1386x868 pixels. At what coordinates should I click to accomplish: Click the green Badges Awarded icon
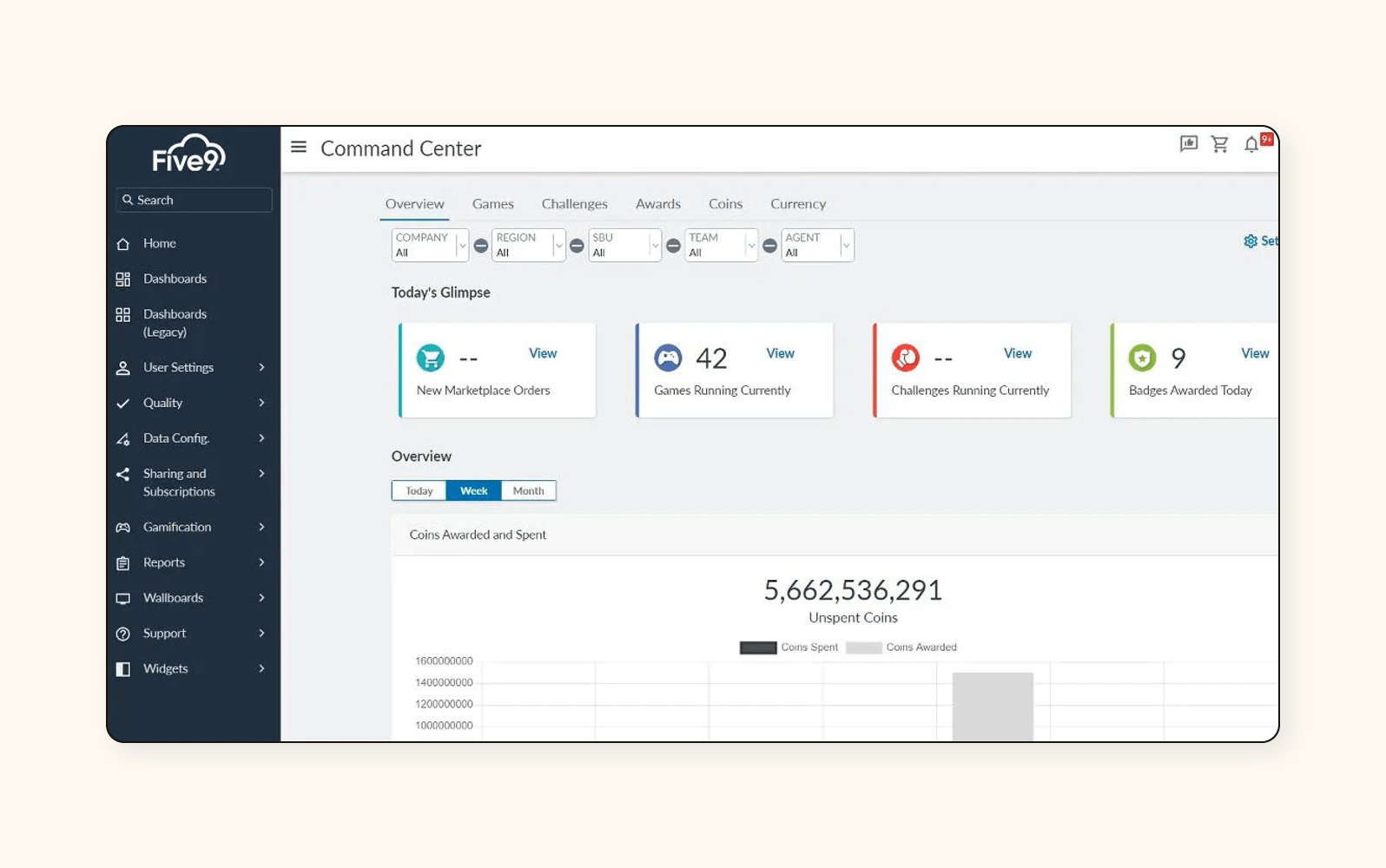(x=1143, y=358)
